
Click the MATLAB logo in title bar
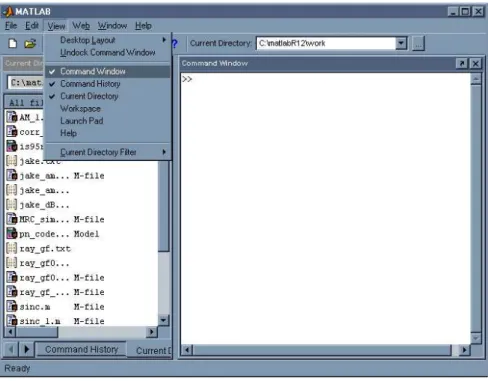pos(8,12)
